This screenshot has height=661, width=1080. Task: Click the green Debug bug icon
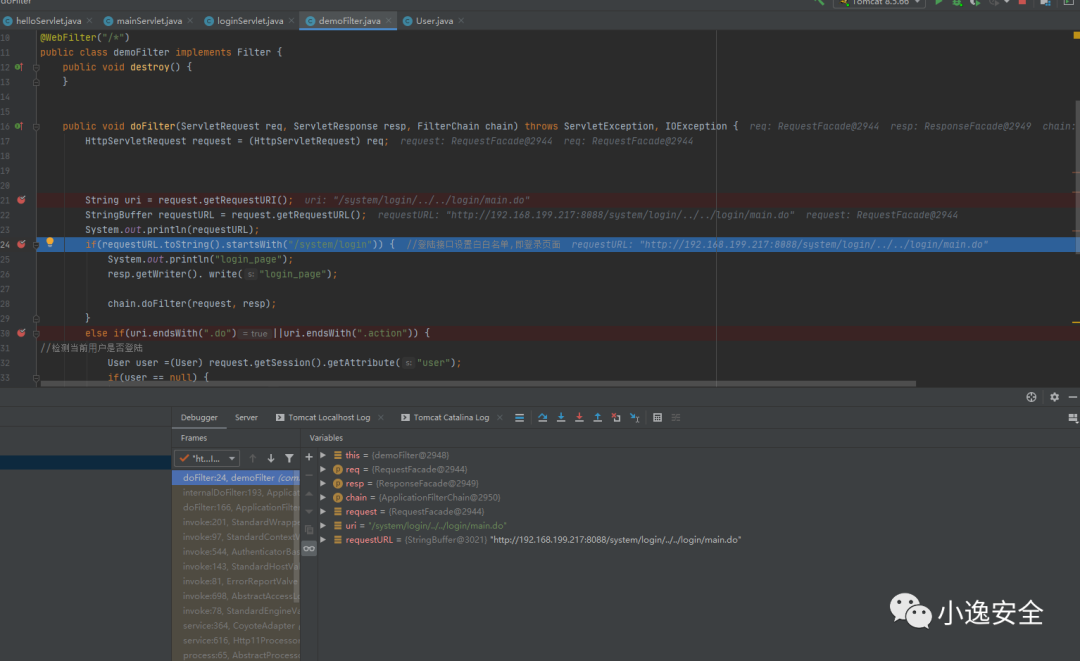point(957,3)
